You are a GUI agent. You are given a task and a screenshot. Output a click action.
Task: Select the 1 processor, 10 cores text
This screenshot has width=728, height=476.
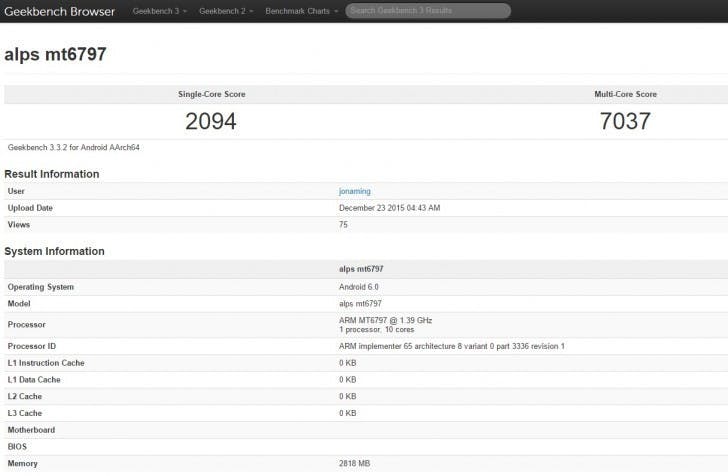[377, 330]
